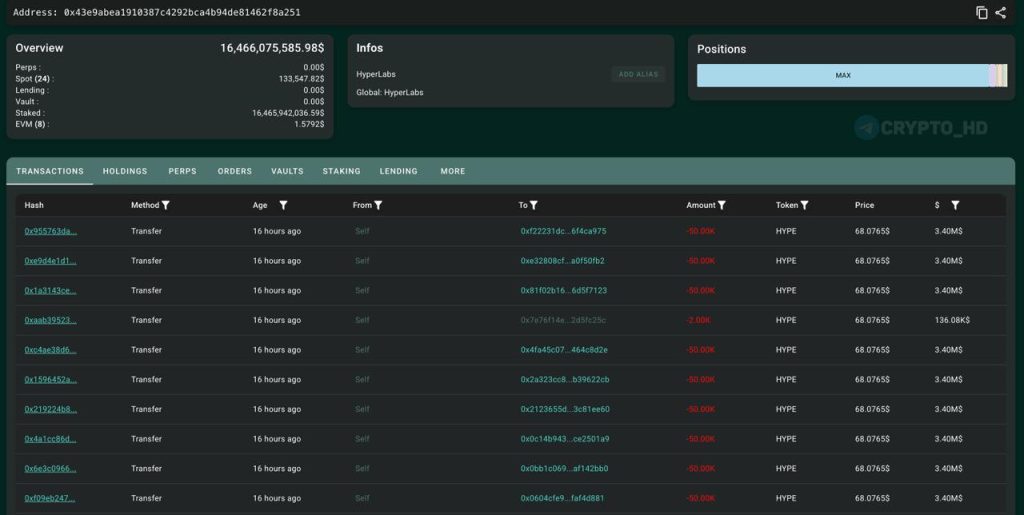Viewport: 1024px width, 515px height.
Task: Click the Price column header
Action: (864, 205)
